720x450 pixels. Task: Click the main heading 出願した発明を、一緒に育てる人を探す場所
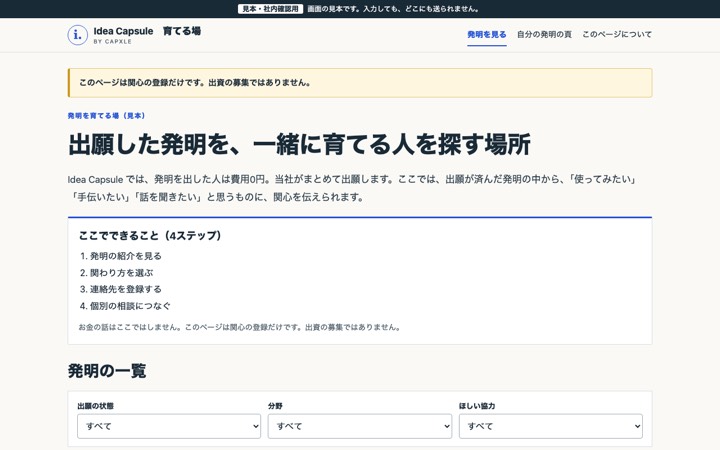coord(299,144)
